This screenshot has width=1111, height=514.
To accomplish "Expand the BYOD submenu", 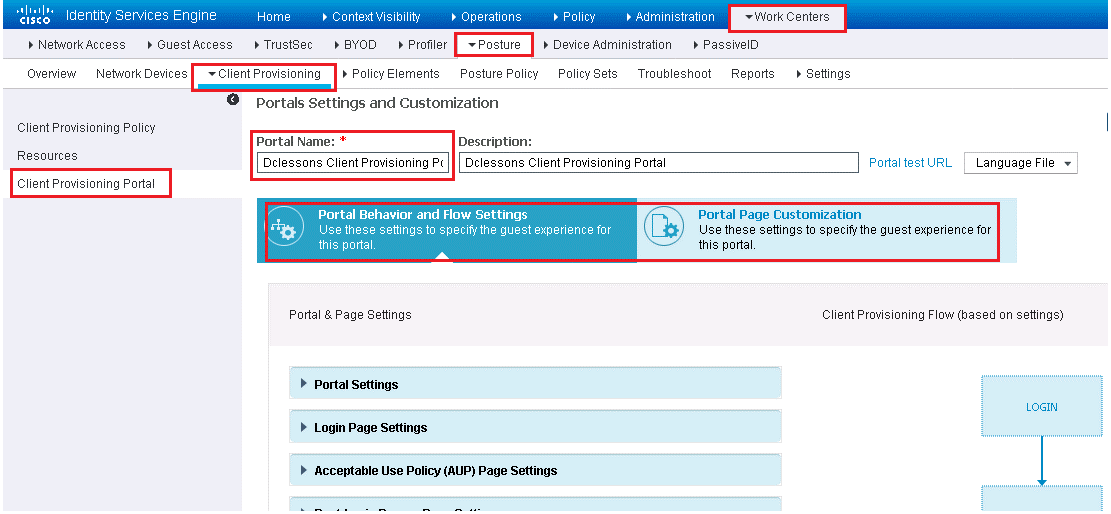I will (355, 45).
